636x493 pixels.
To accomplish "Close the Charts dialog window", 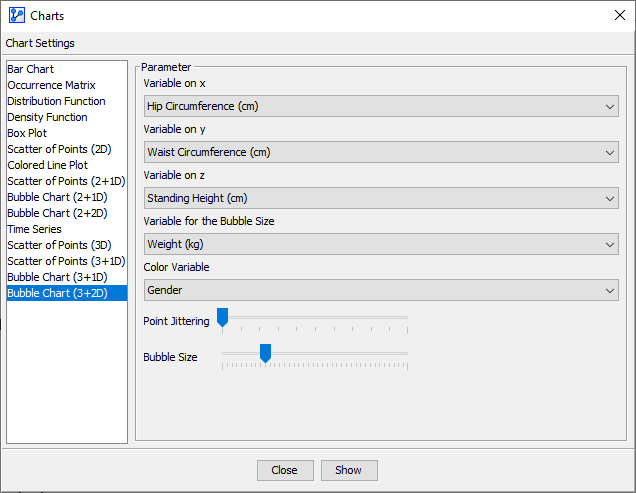I will (x=619, y=15).
